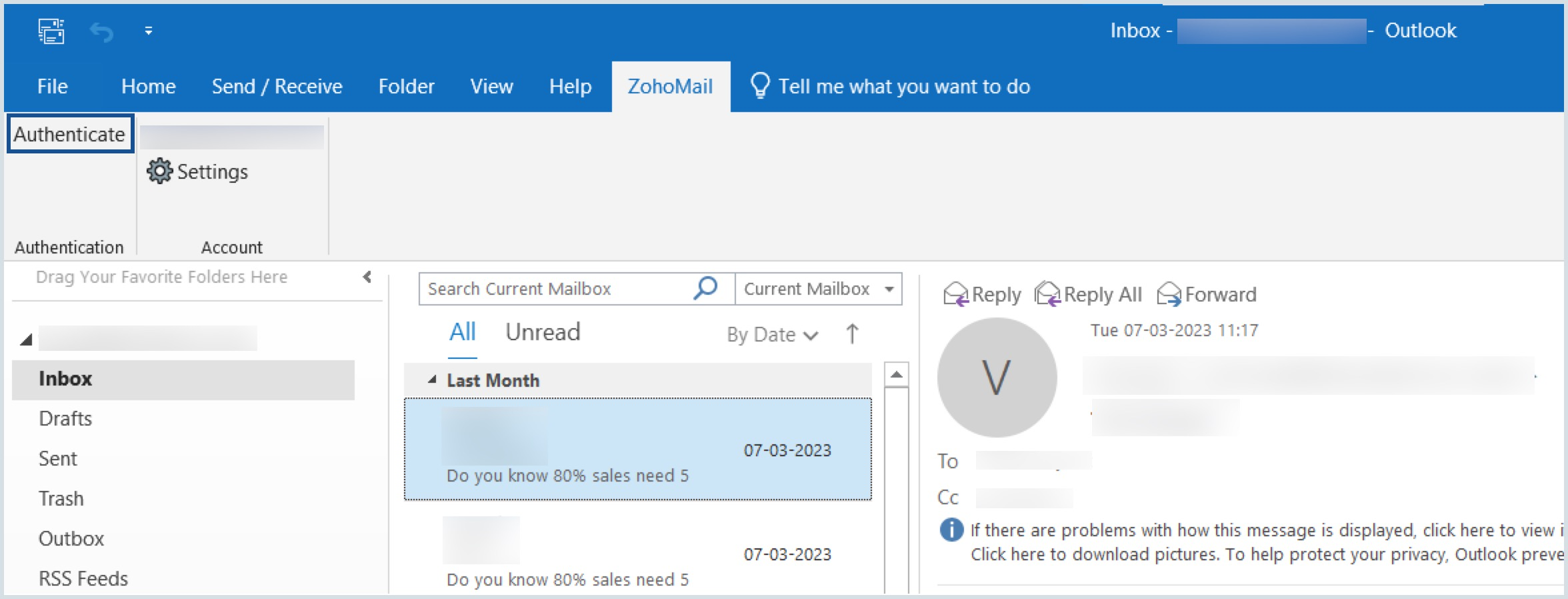
Task: Open the Customize Quick Access Toolbar arrow
Action: coord(149,31)
